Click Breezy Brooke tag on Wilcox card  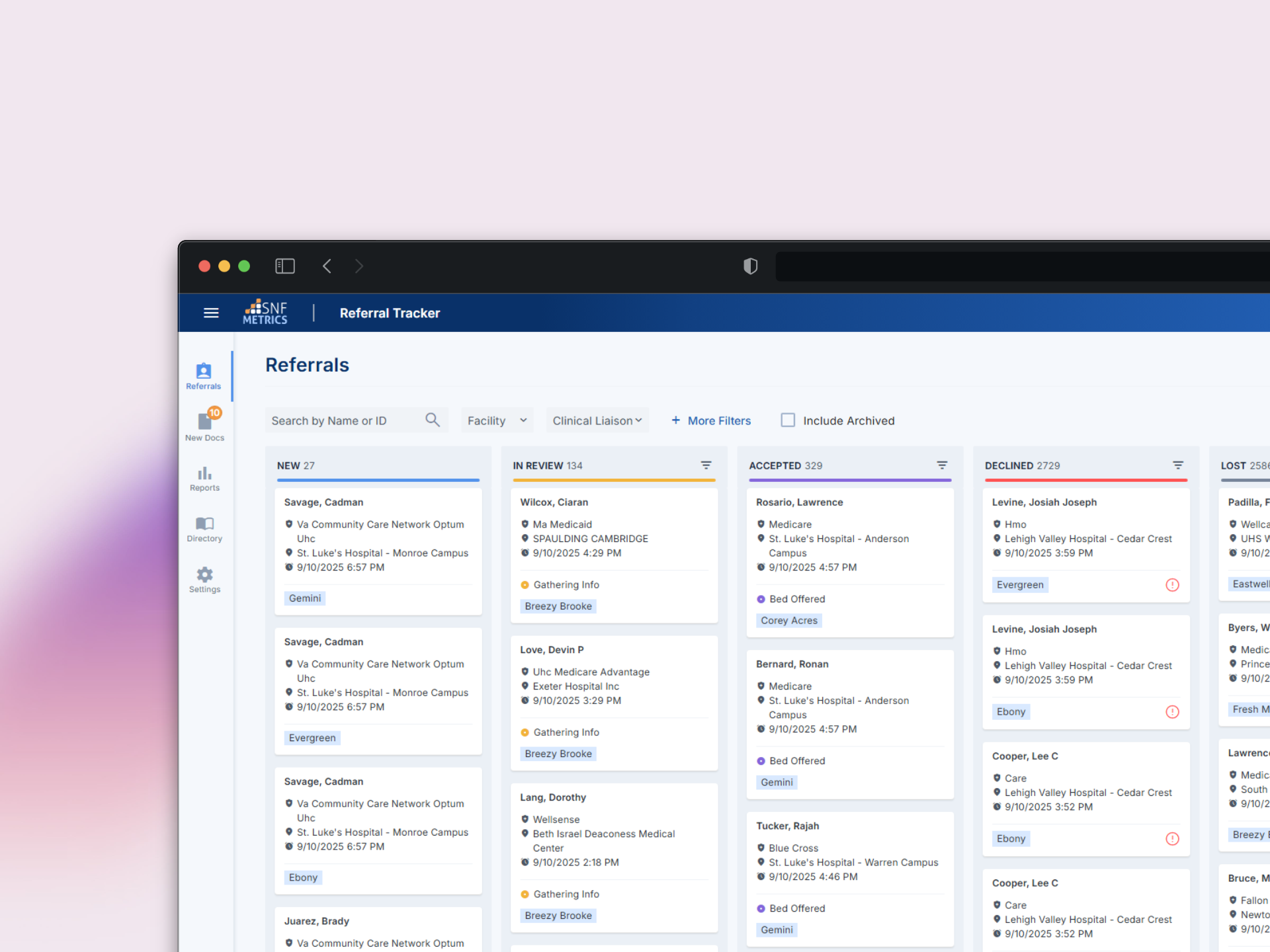pos(558,606)
